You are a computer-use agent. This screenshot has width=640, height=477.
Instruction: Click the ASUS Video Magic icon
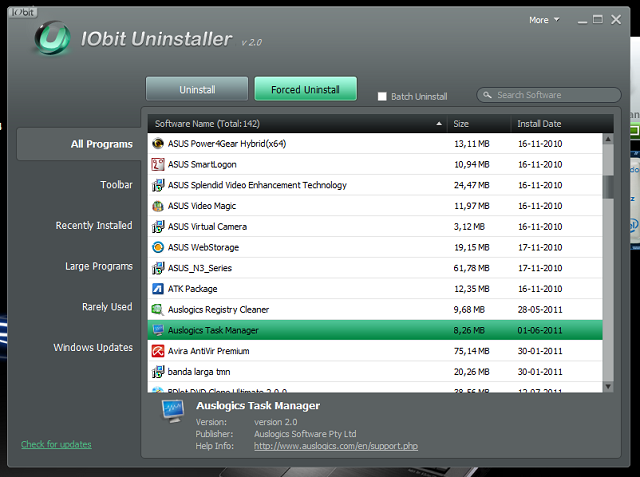pyautogui.click(x=158, y=206)
